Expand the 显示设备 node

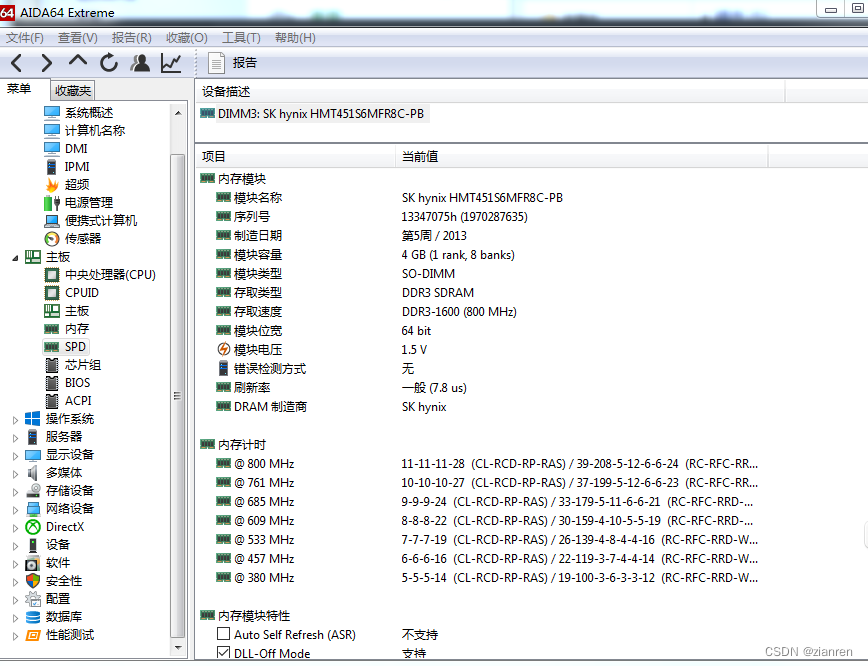tap(16, 456)
